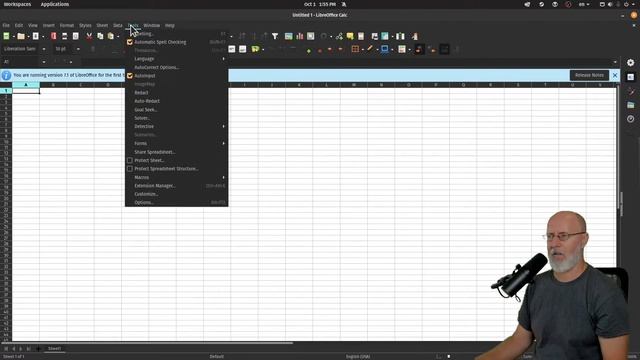
Task: Click the Release Notes button
Action: (x=589, y=75)
